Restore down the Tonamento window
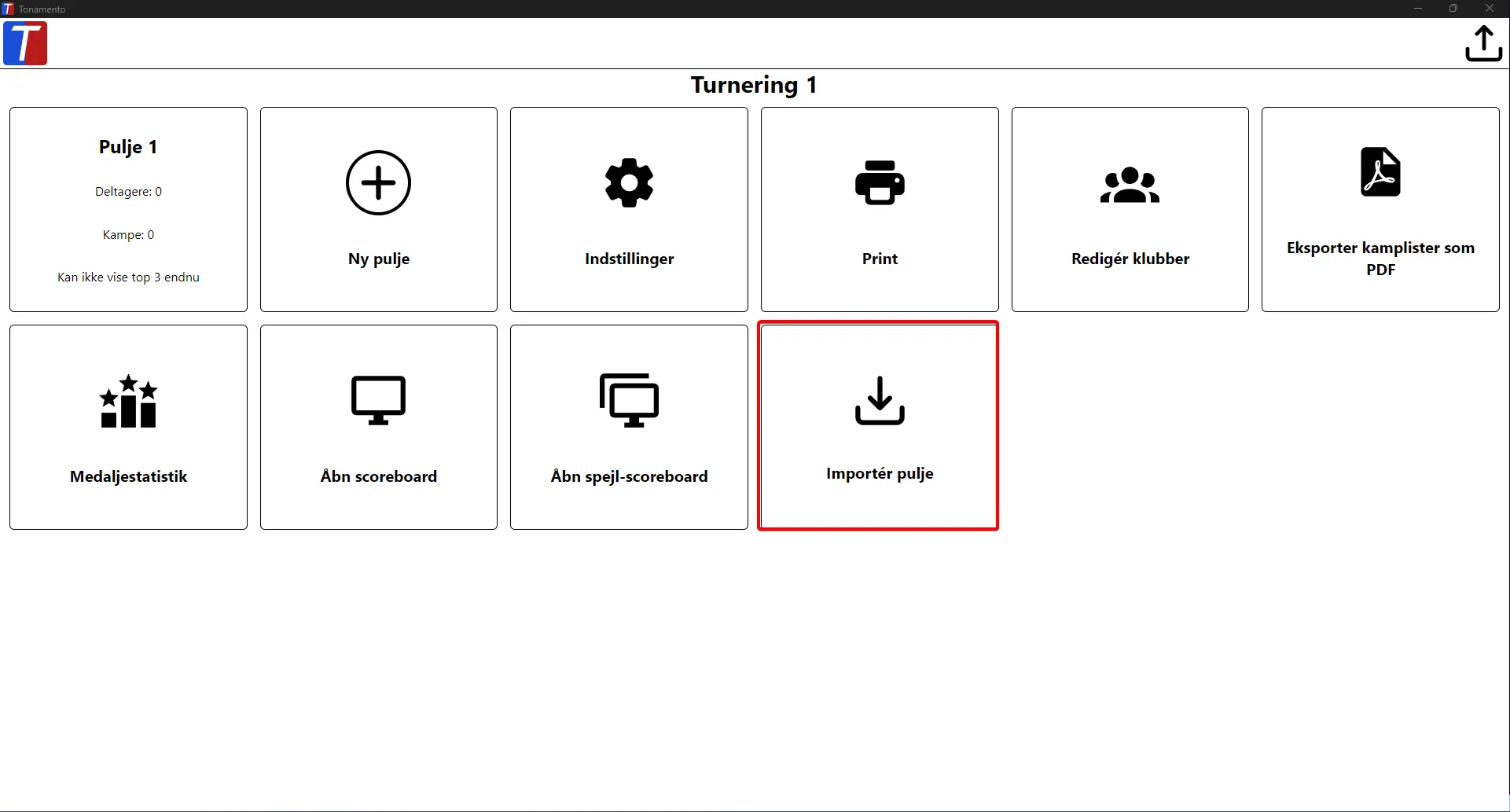Viewport: 1510px width, 812px height. [1453, 9]
